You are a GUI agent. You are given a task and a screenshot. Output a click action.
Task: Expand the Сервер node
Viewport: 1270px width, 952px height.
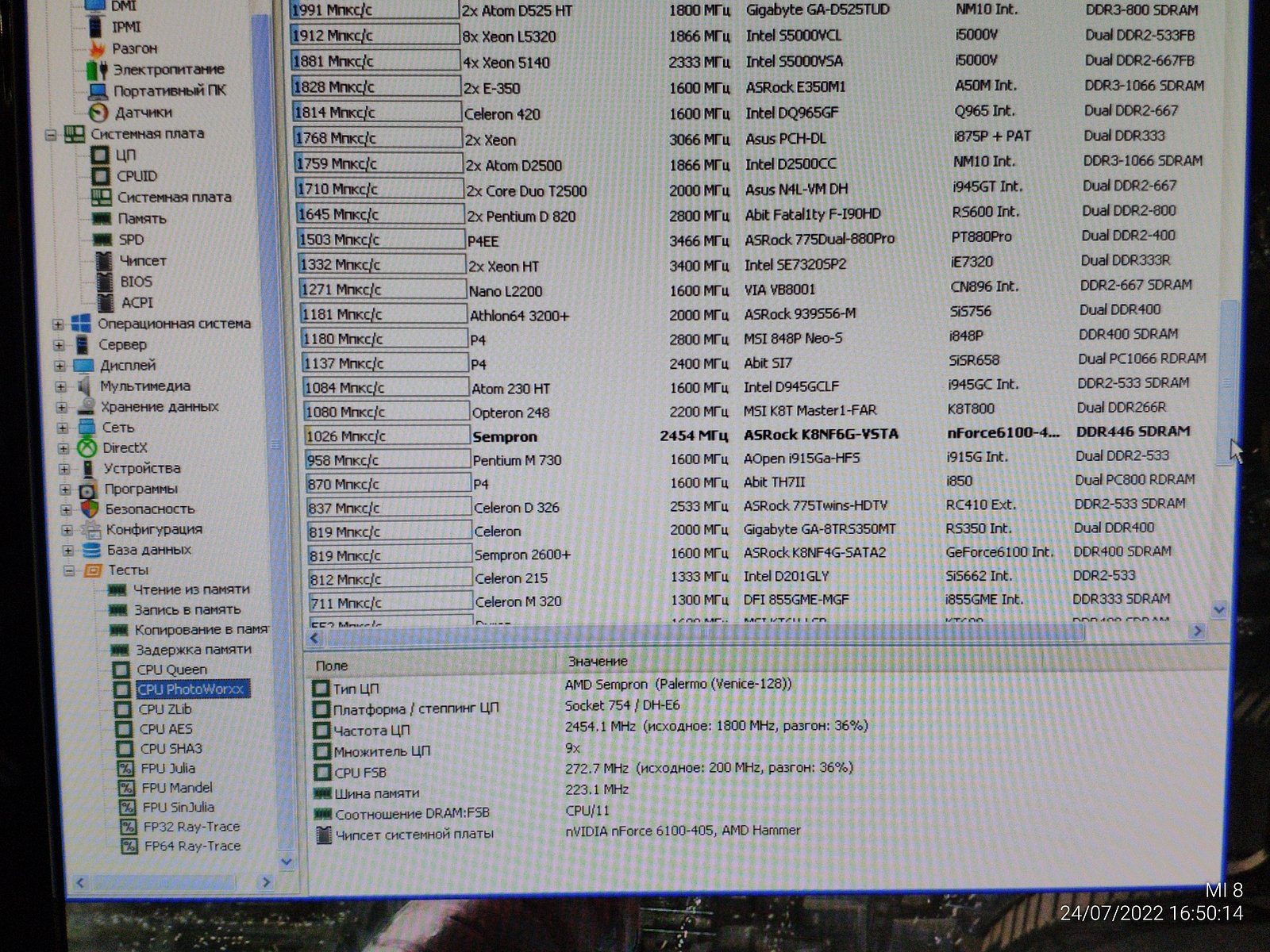[x=60, y=345]
